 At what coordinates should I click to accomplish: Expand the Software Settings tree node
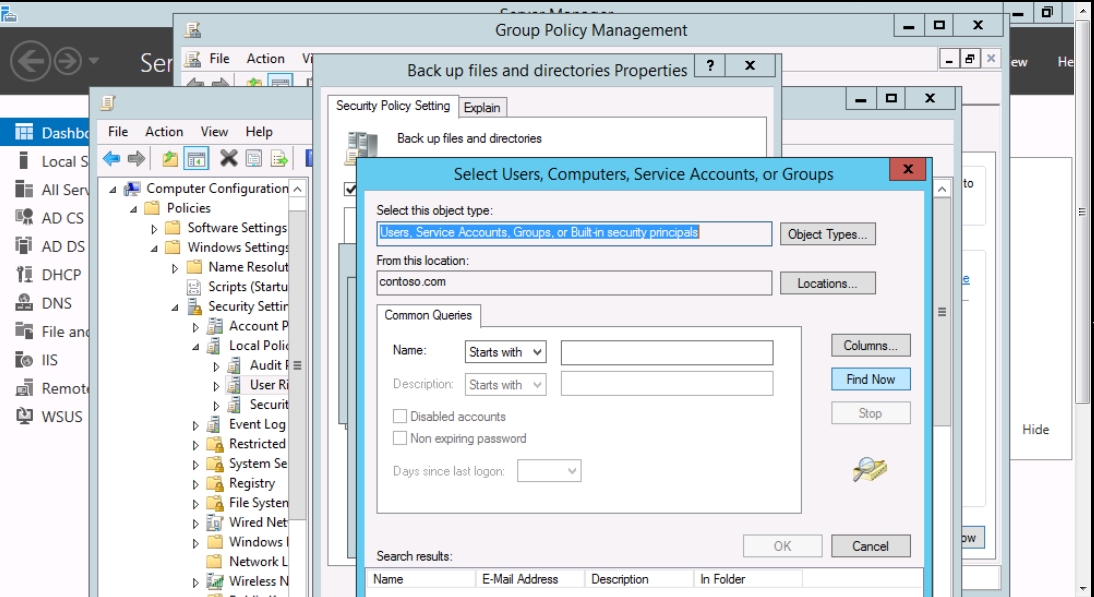point(155,228)
